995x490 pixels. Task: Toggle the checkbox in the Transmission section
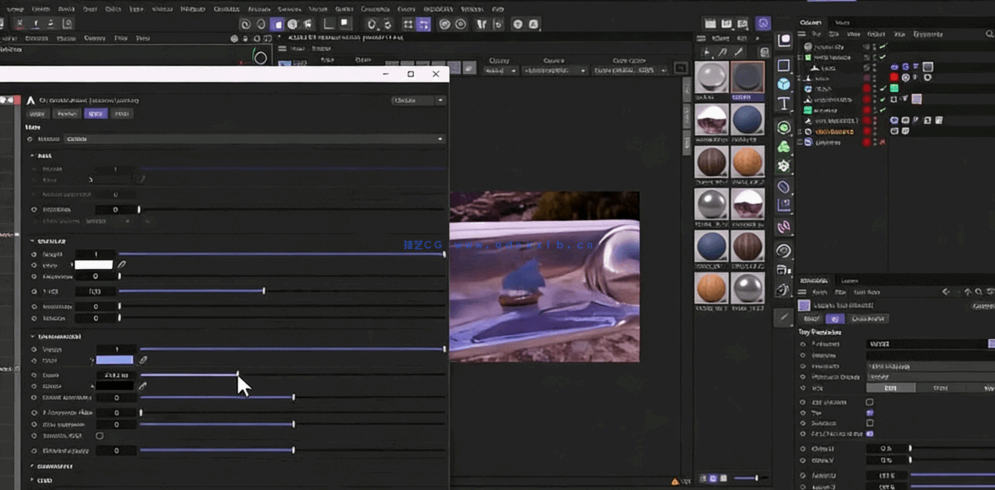[99, 436]
